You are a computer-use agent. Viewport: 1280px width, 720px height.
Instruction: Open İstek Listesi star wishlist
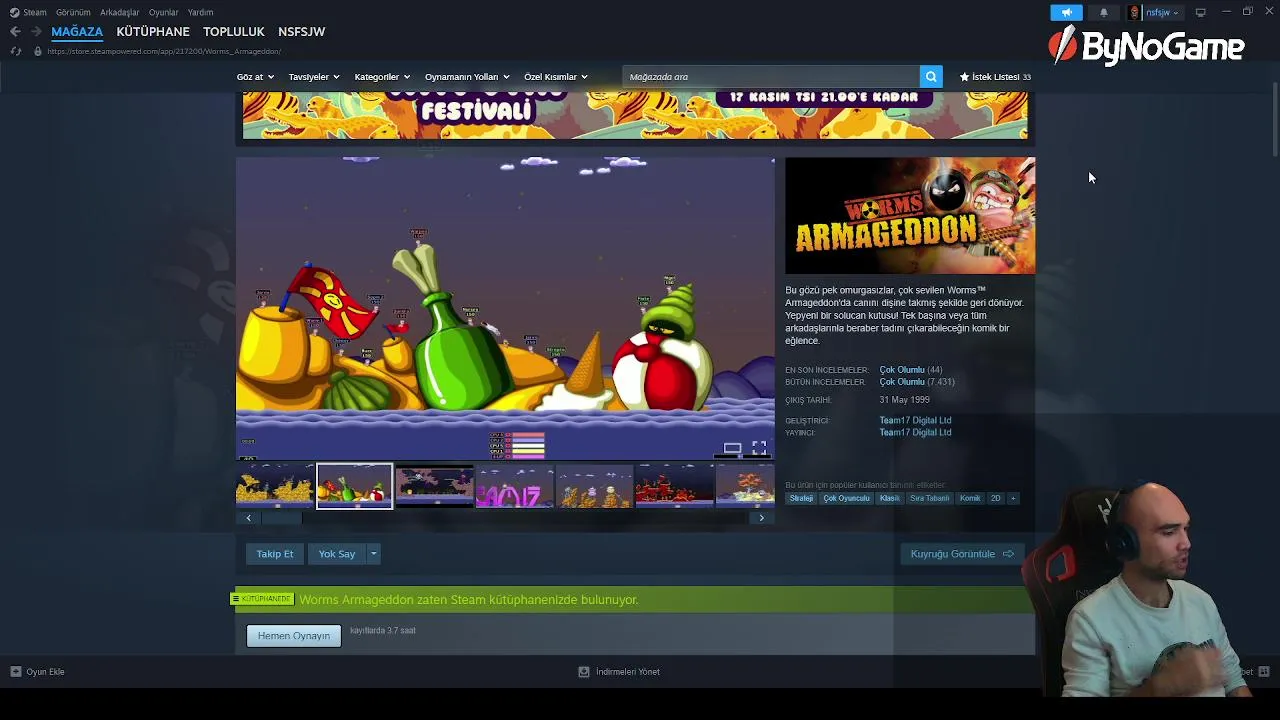point(994,77)
